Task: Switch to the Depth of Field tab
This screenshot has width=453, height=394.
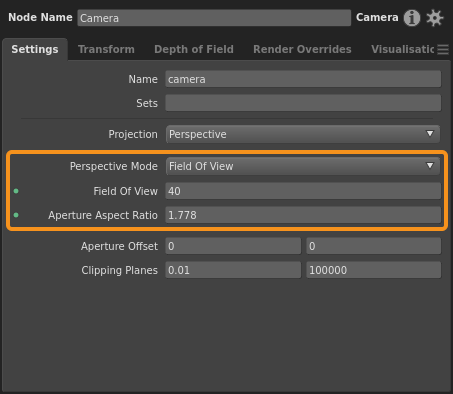Action: tap(194, 49)
